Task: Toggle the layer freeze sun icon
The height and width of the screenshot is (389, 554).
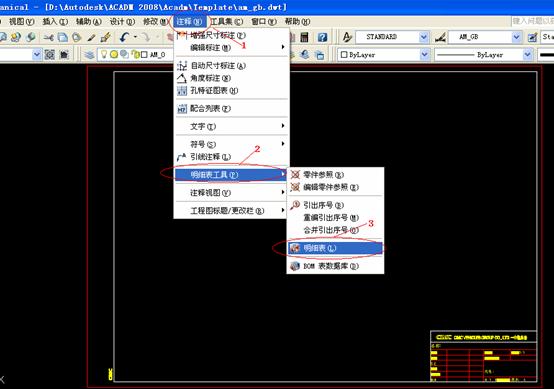Action: (114, 54)
